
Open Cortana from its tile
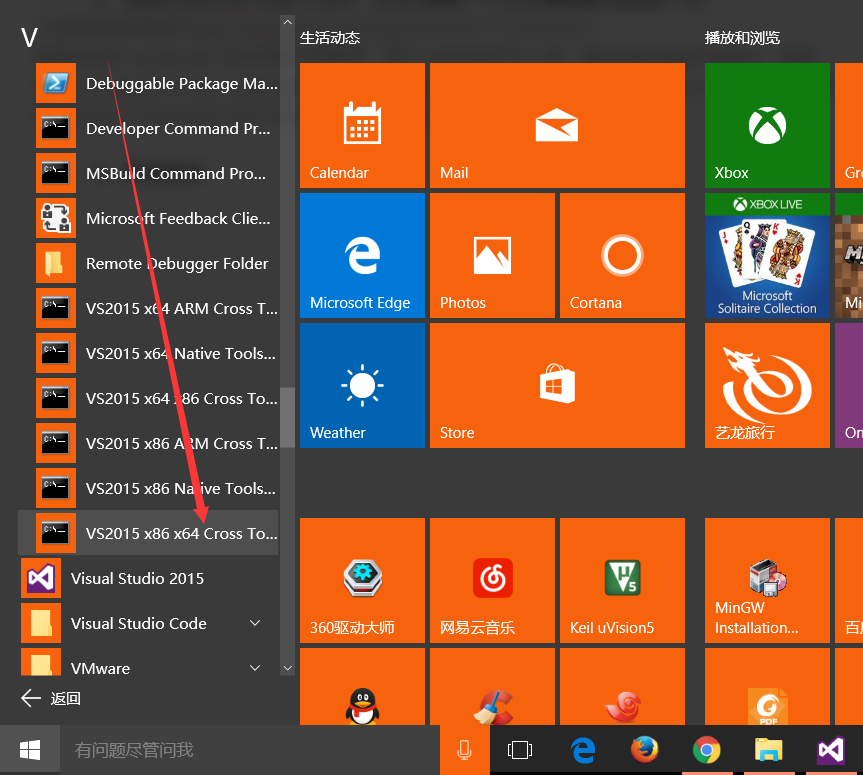tap(622, 255)
